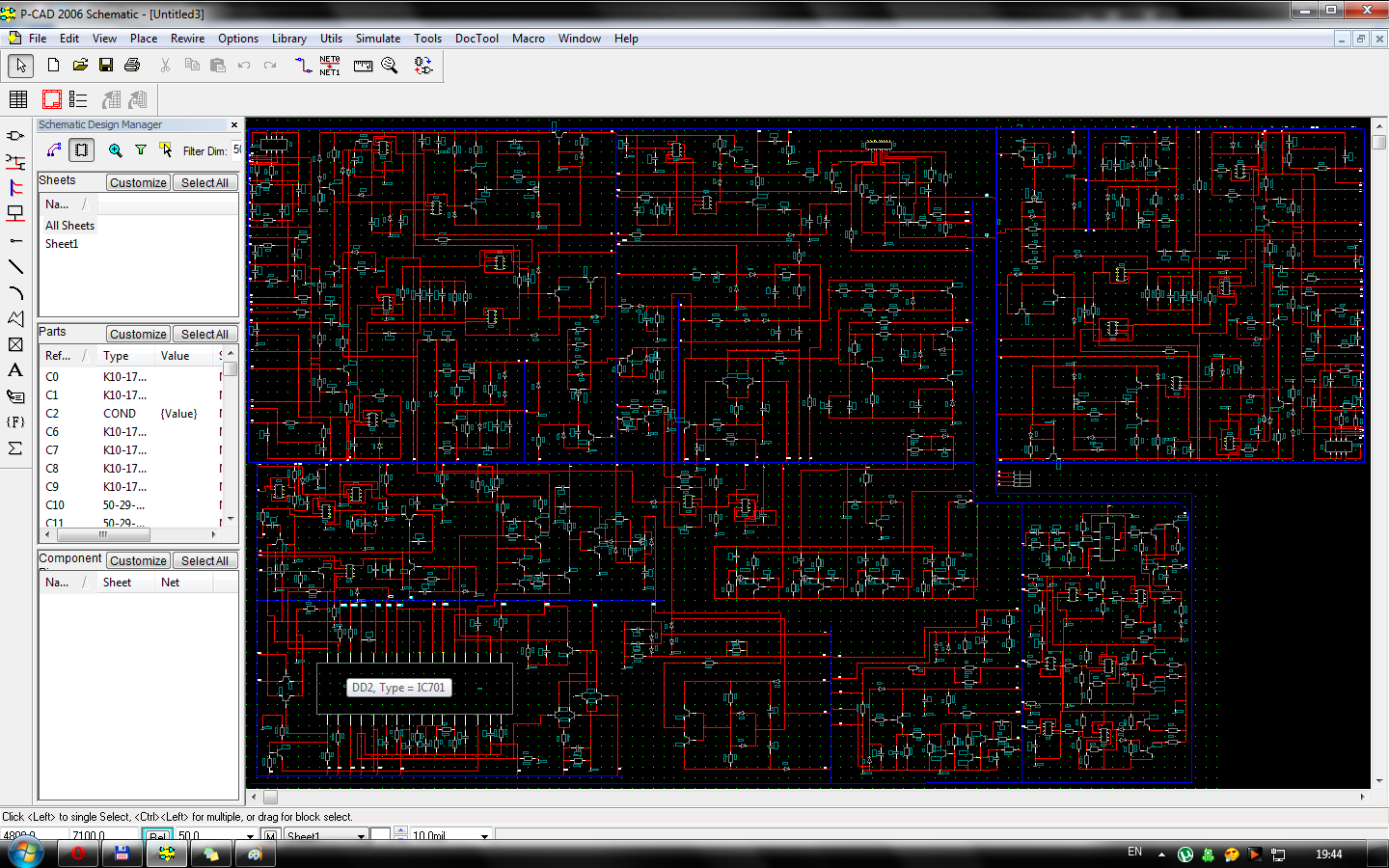Select the Place Polygon tool
This screenshot has height=868, width=1389.
(x=15, y=318)
